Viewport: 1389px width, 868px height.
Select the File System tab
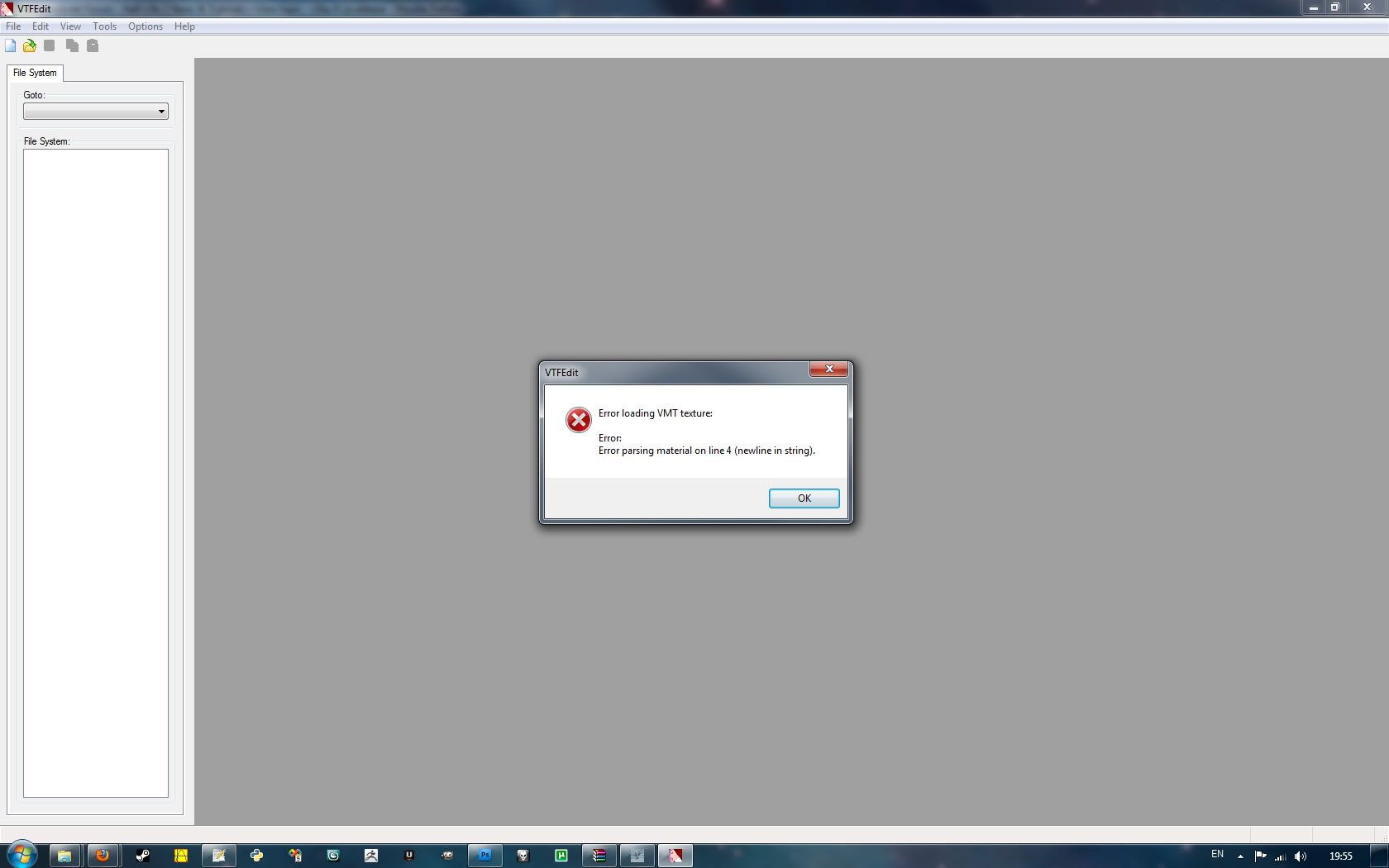coord(35,73)
